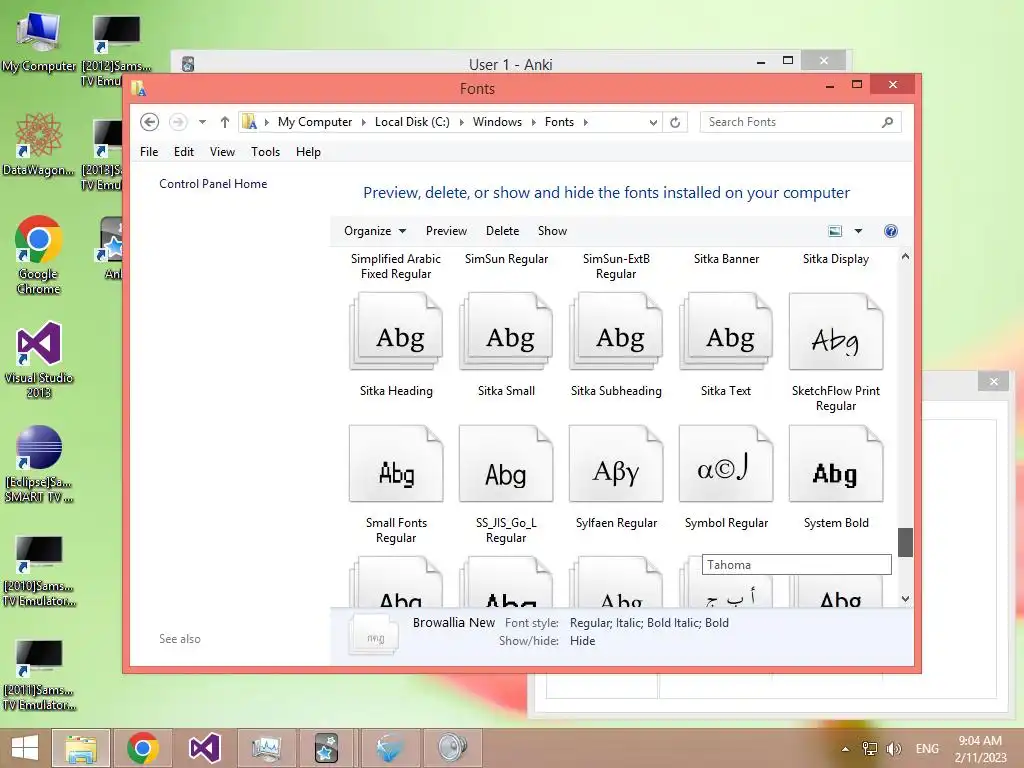The height and width of the screenshot is (768, 1024).
Task: Select the Sylfaen Regular font icon
Action: point(616,463)
